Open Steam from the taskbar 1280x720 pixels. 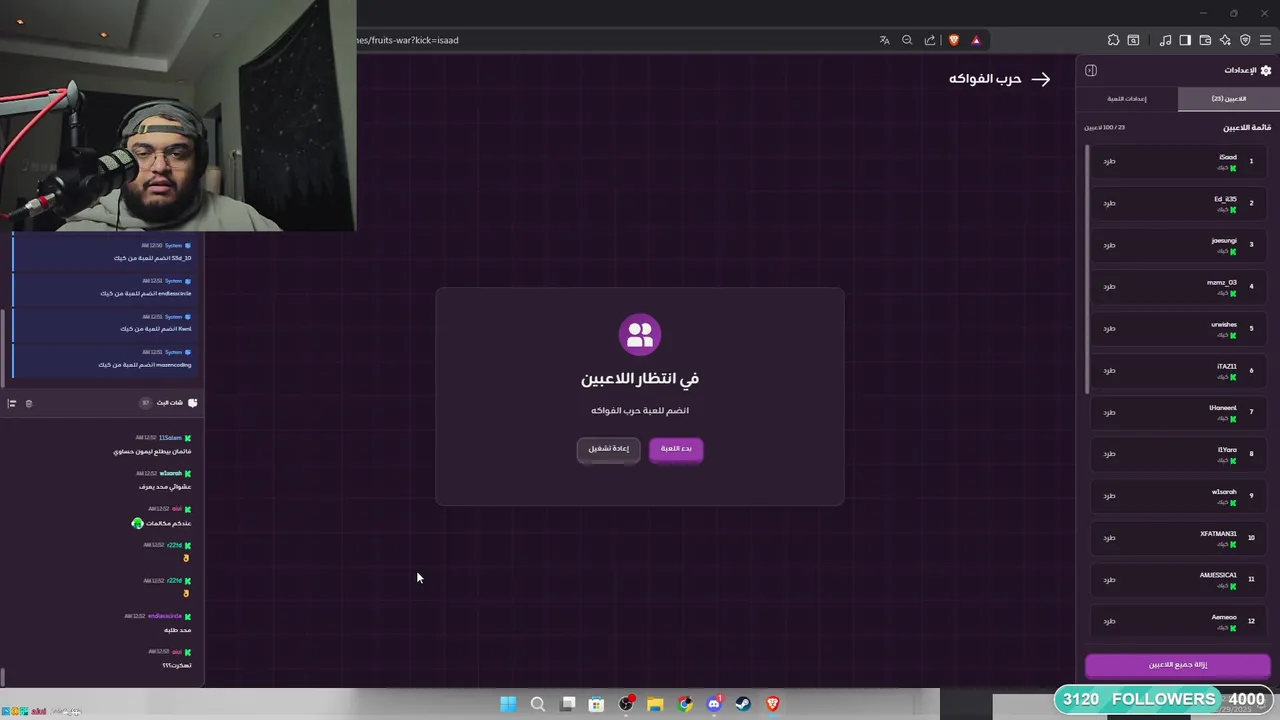tap(743, 704)
